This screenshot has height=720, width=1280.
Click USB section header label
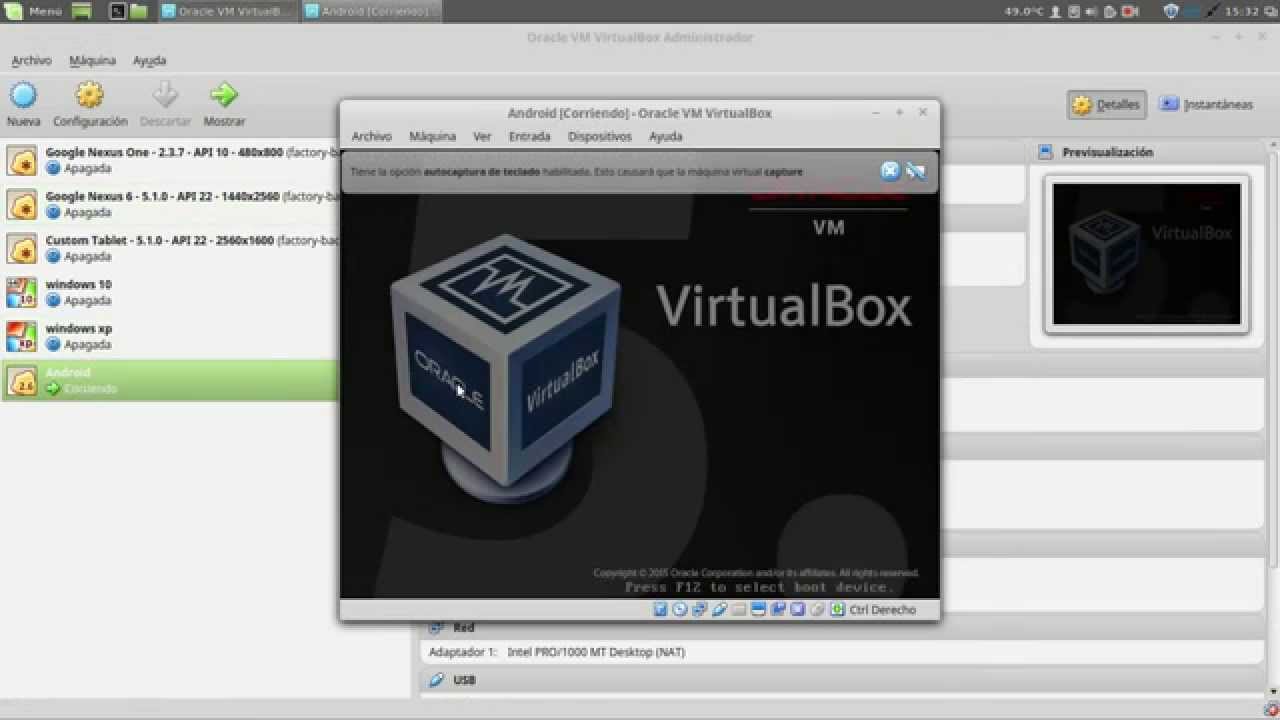(464, 680)
